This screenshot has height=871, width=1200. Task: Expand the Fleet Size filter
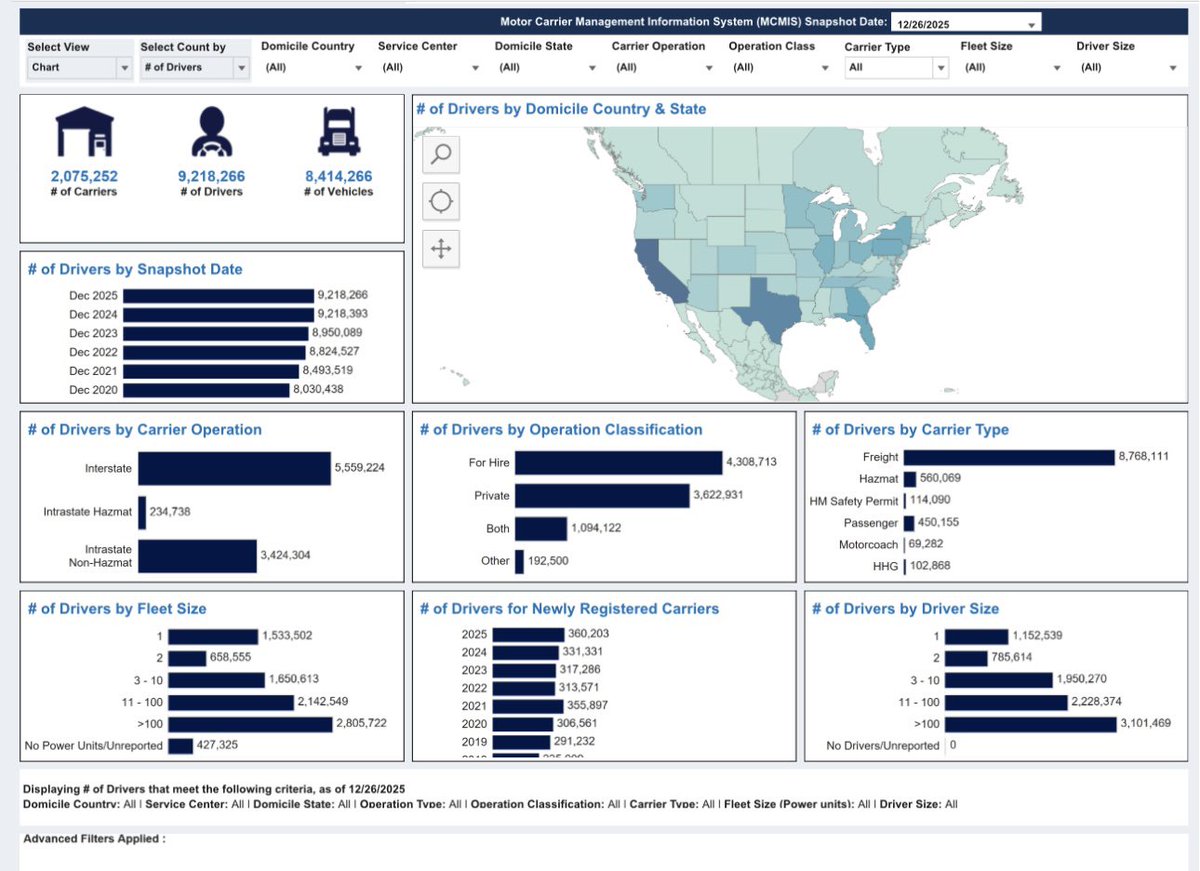tap(1013, 67)
